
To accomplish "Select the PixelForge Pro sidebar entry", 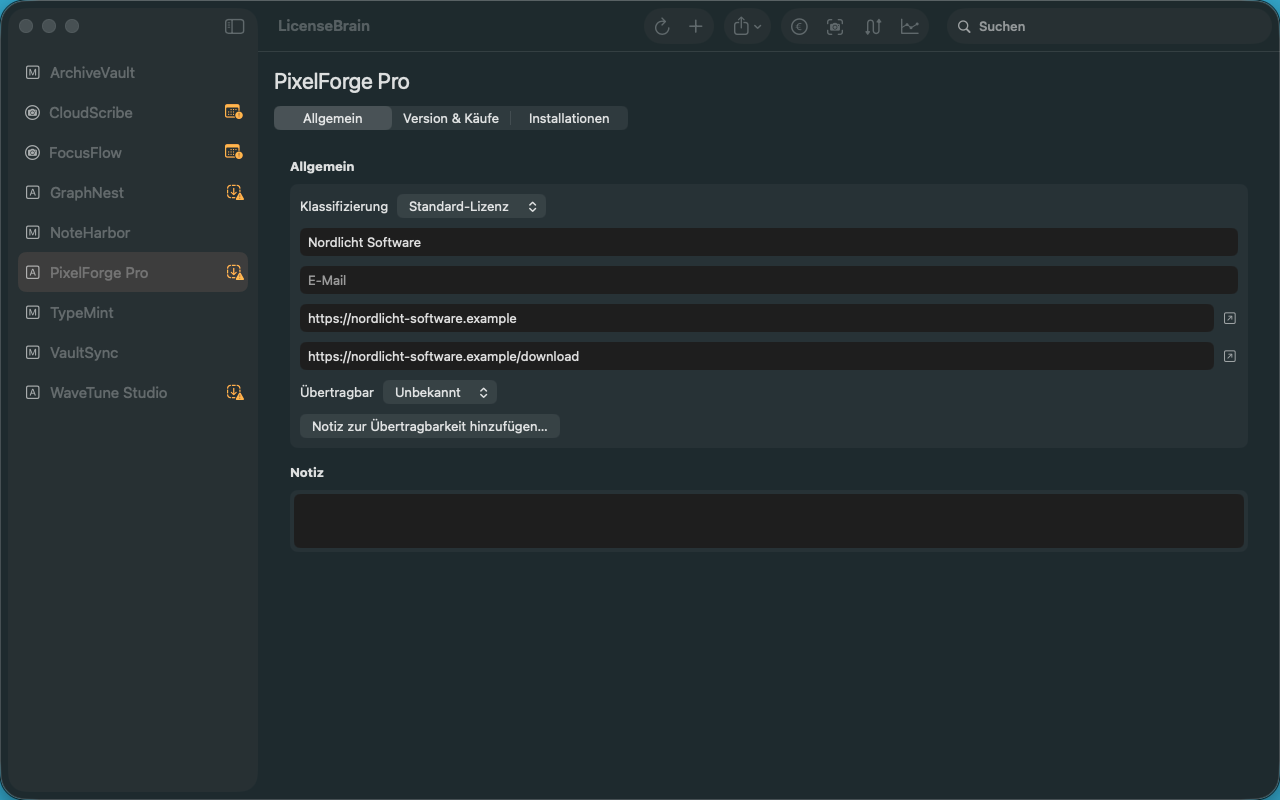I will [x=133, y=273].
